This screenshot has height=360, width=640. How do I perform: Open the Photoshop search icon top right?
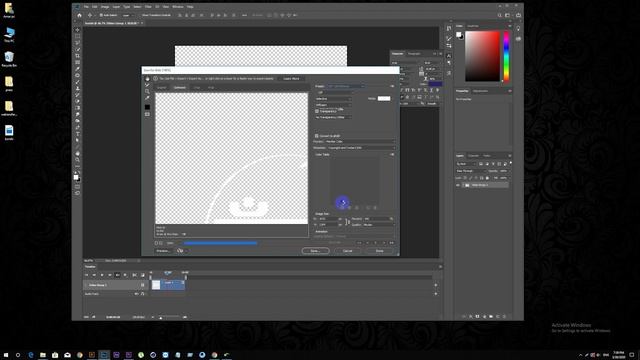click(x=500, y=15)
